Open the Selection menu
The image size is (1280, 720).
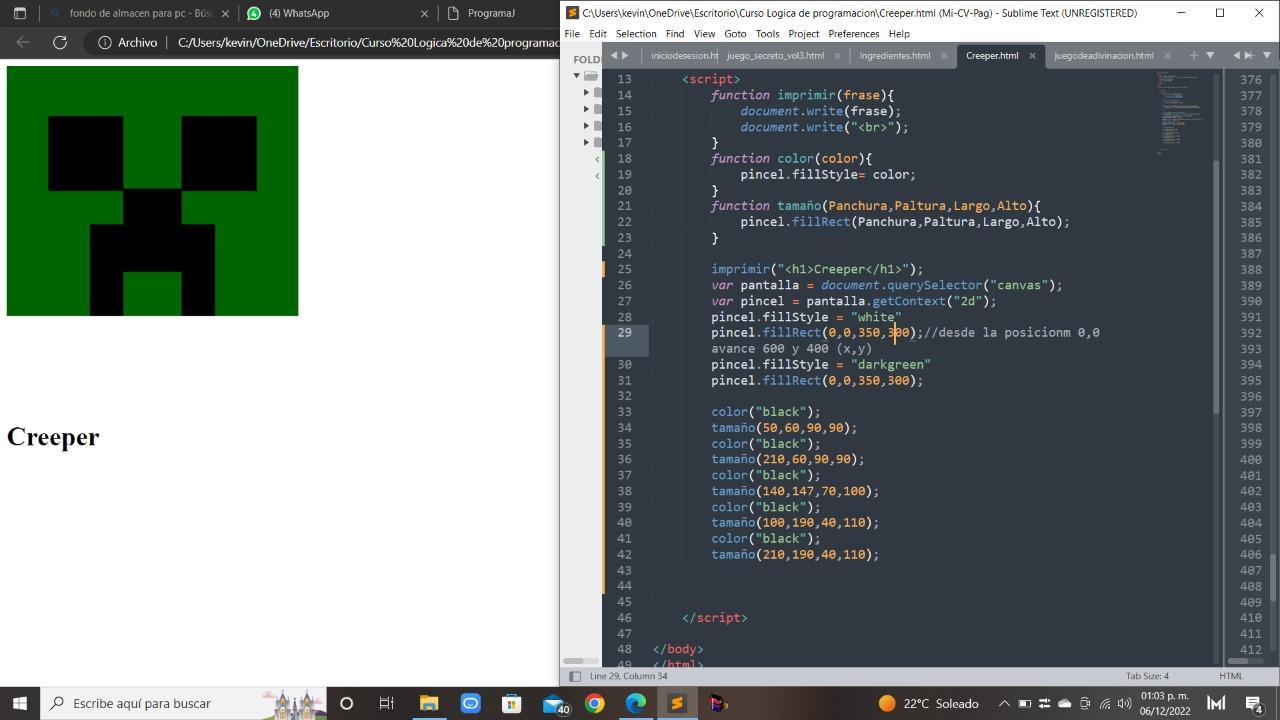click(636, 34)
